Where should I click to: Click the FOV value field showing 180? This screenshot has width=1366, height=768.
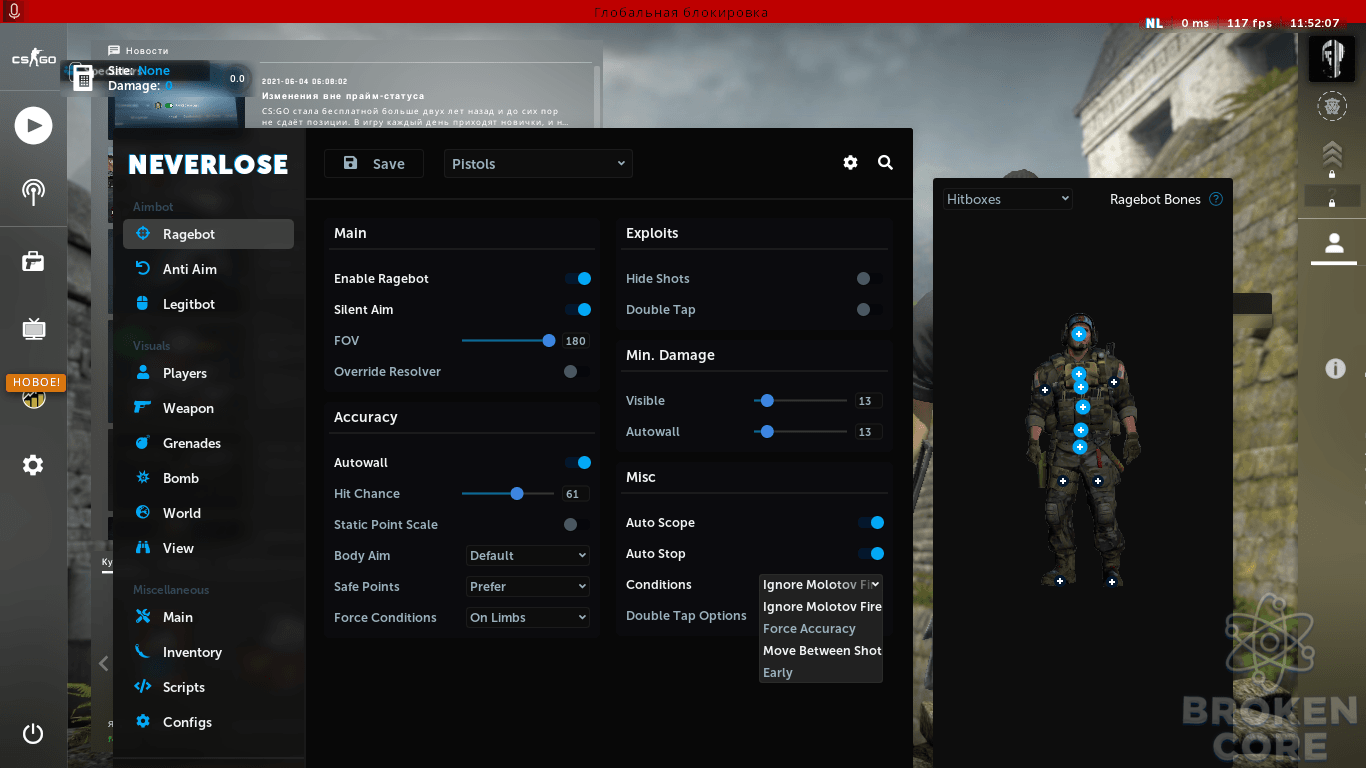coord(575,341)
